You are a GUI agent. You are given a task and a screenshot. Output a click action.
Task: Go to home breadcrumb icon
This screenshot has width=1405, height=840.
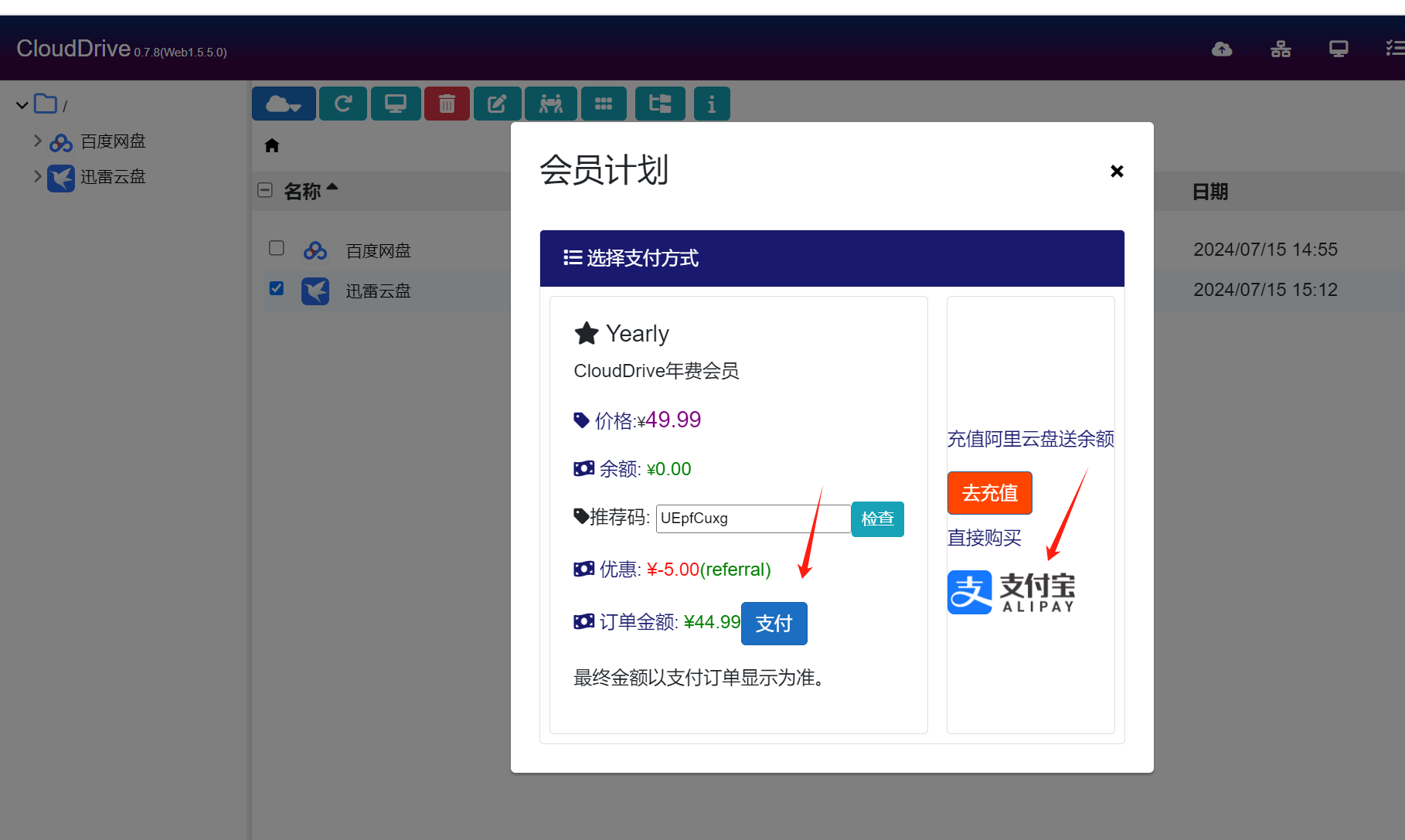click(272, 145)
